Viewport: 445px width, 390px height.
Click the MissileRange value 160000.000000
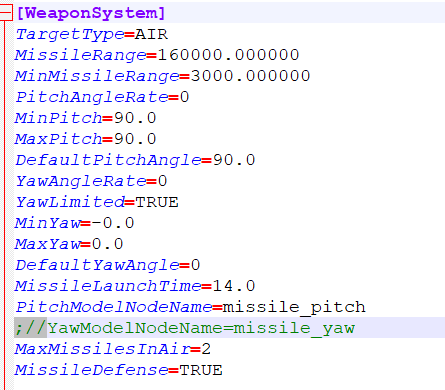pos(228,55)
